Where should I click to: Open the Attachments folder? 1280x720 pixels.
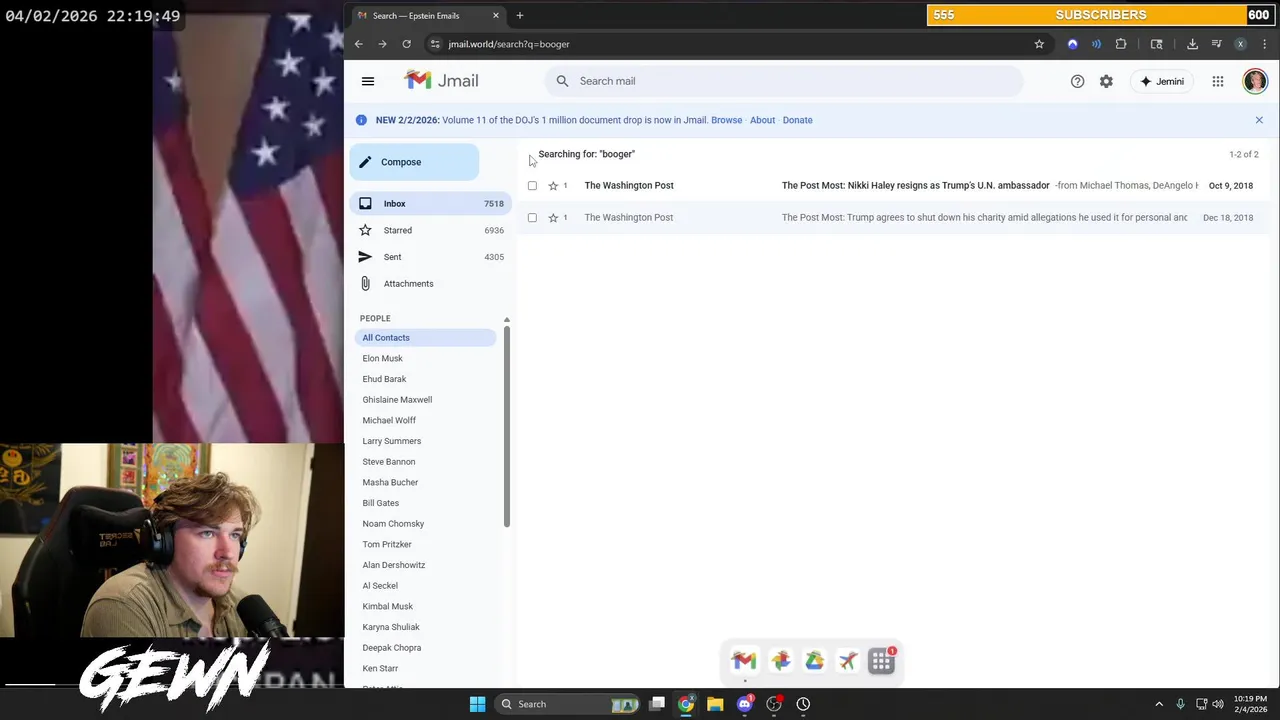(431, 284)
